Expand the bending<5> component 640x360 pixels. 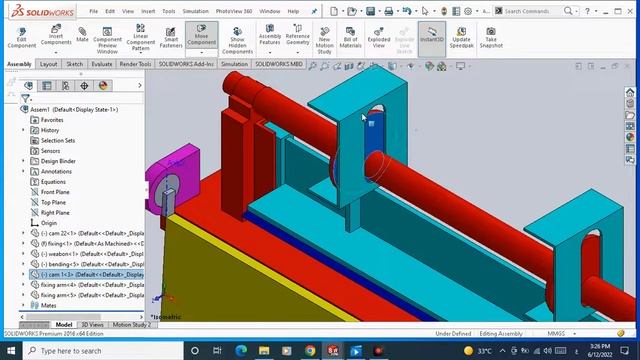click(23, 264)
